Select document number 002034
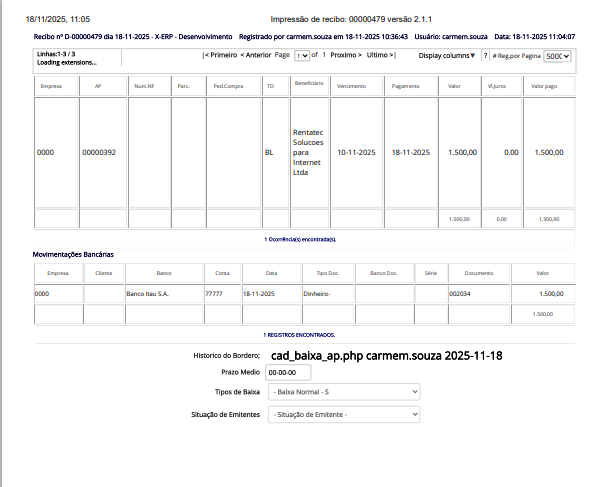605x487 pixels. click(460, 294)
